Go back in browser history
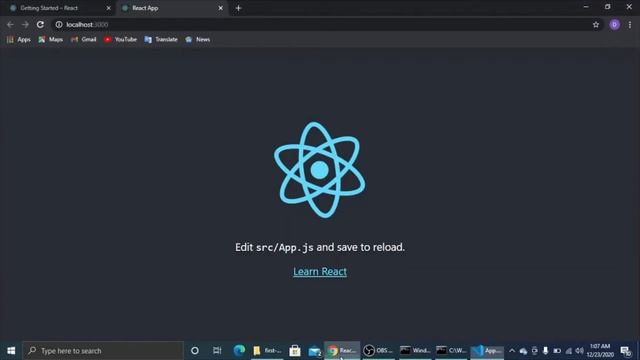640x360 pixels. [10, 24]
